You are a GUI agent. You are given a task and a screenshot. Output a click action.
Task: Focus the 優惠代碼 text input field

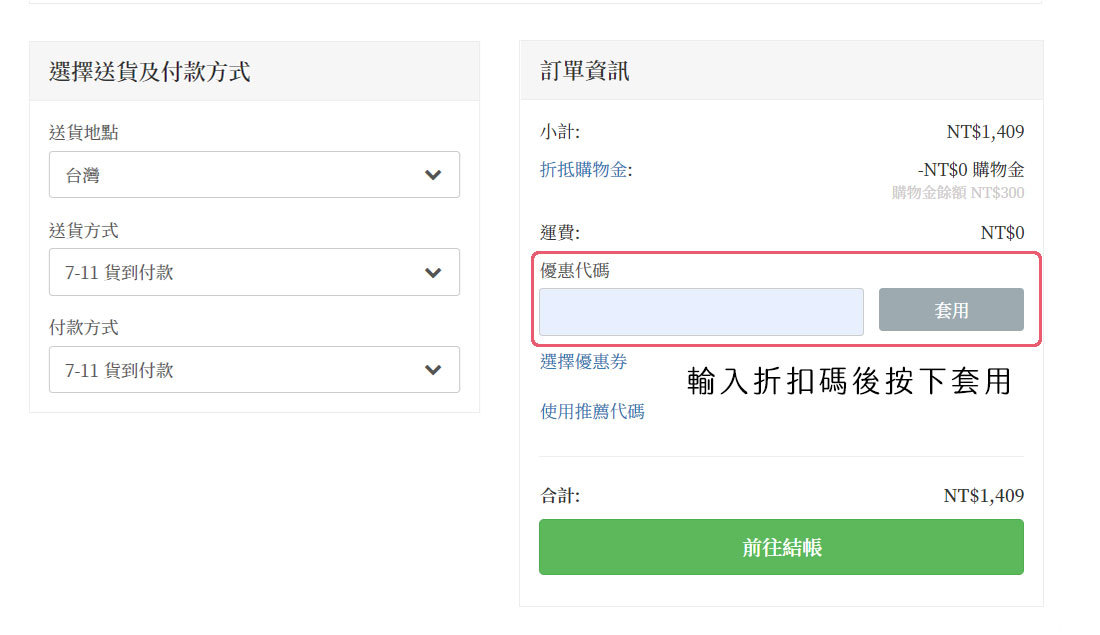(x=701, y=312)
